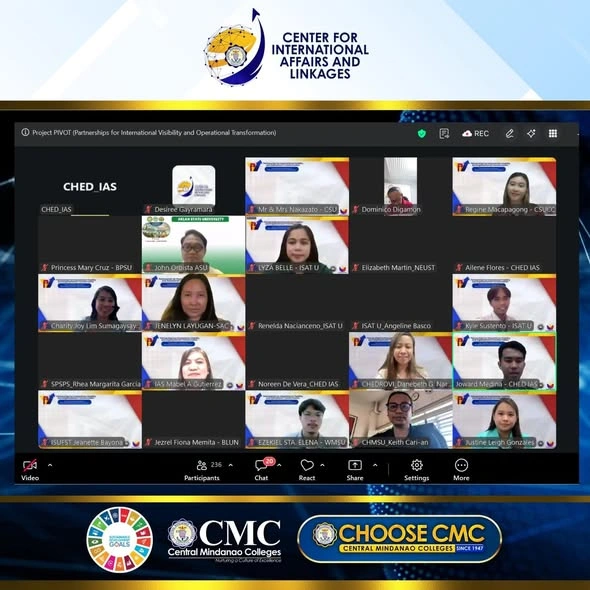Select Justine Leigh Gonzales video tile
Screen dimensions: 590x590
(504, 419)
